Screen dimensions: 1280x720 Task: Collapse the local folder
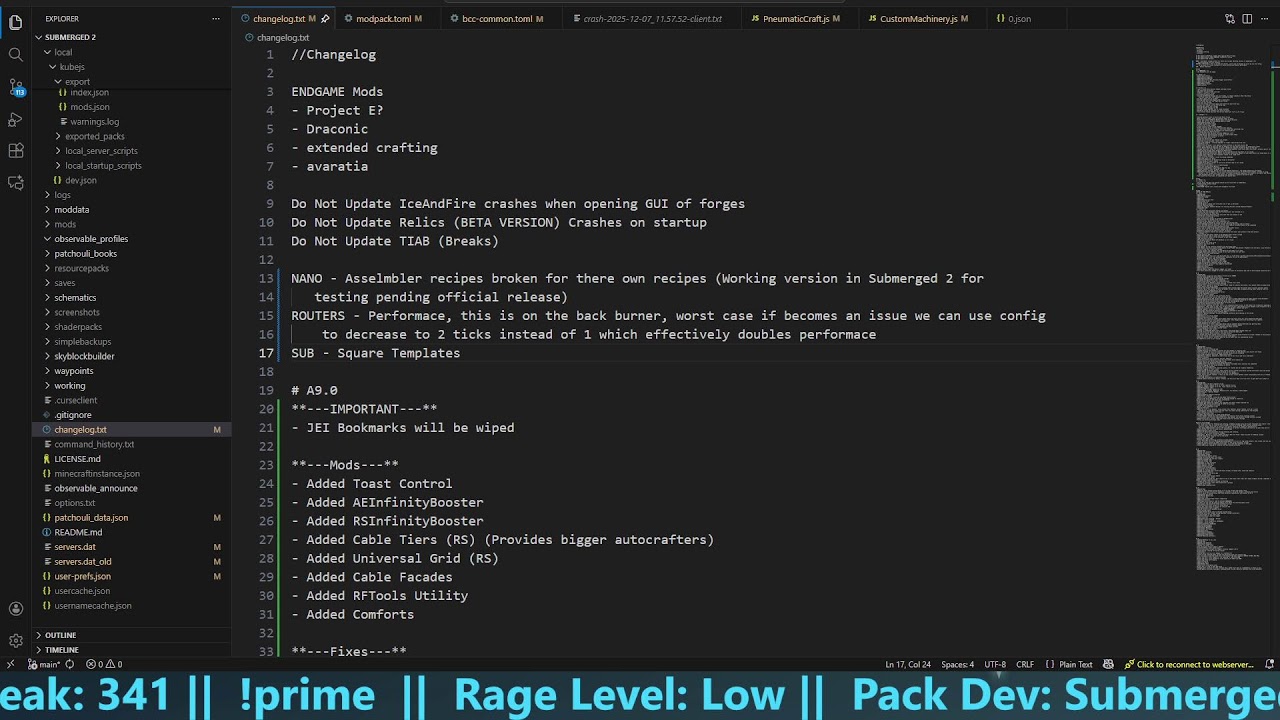pyautogui.click(x=133, y=52)
